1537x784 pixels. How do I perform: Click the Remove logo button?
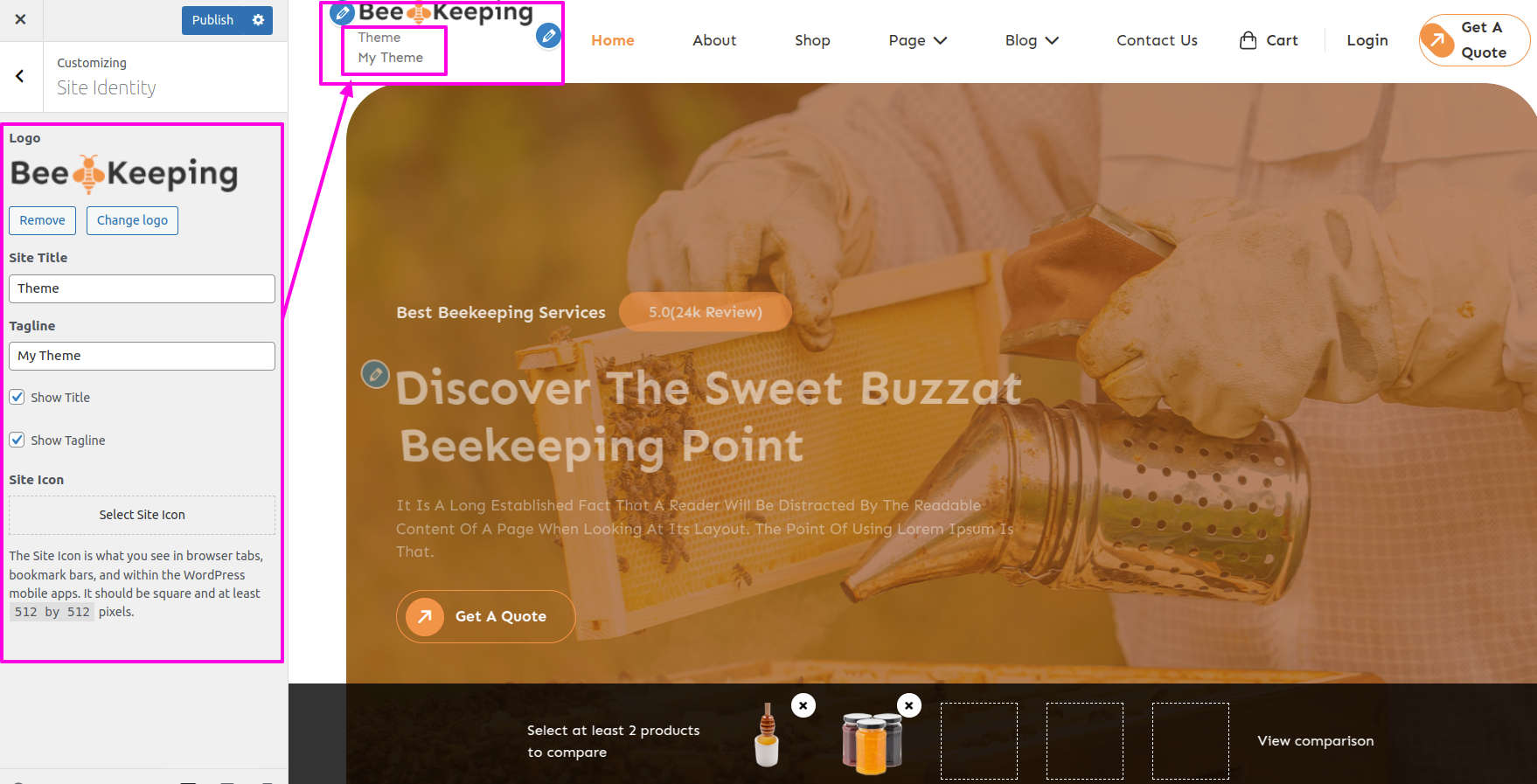pyautogui.click(x=42, y=220)
